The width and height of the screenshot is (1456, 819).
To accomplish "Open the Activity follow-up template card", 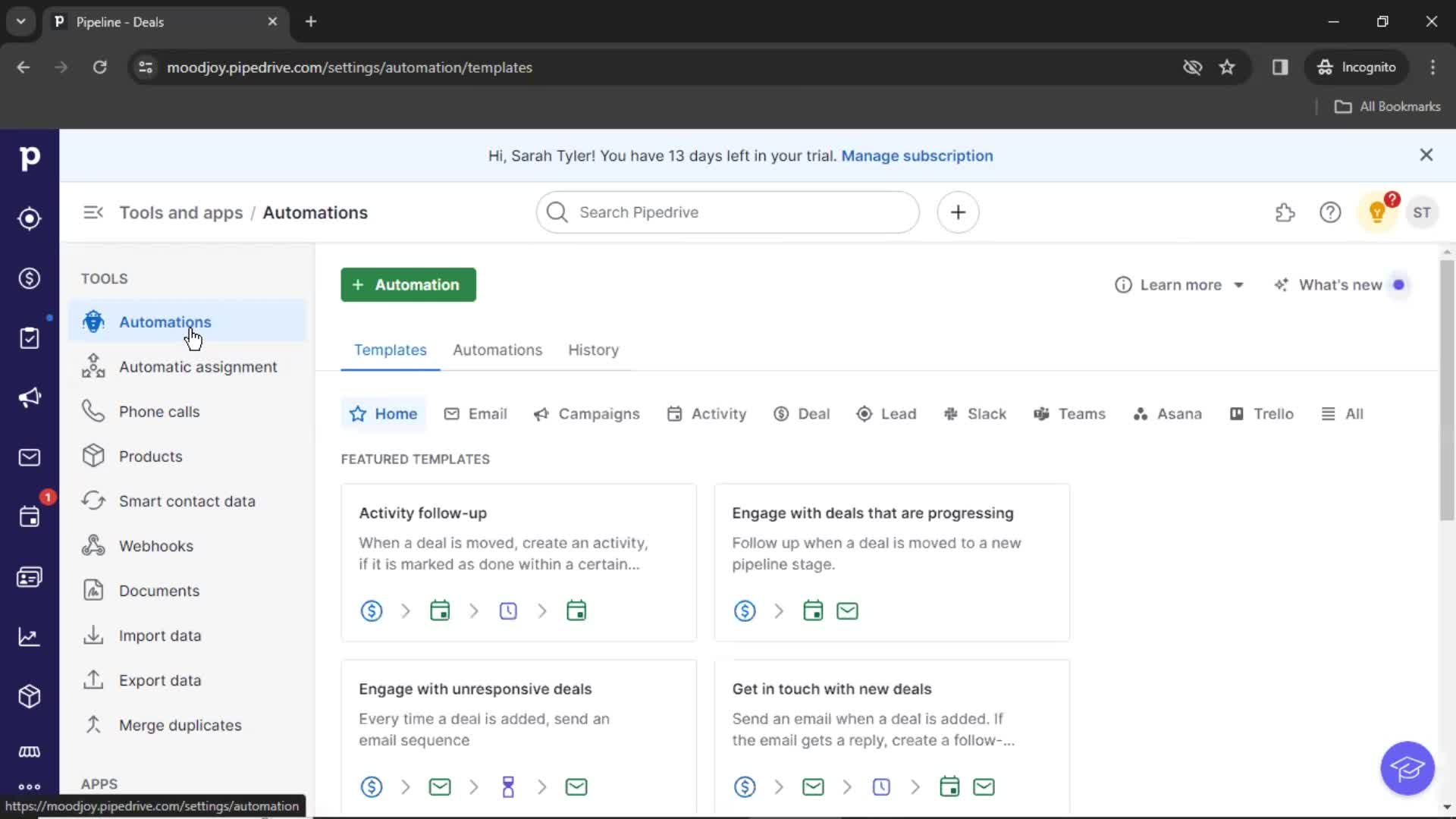I will 519,563.
